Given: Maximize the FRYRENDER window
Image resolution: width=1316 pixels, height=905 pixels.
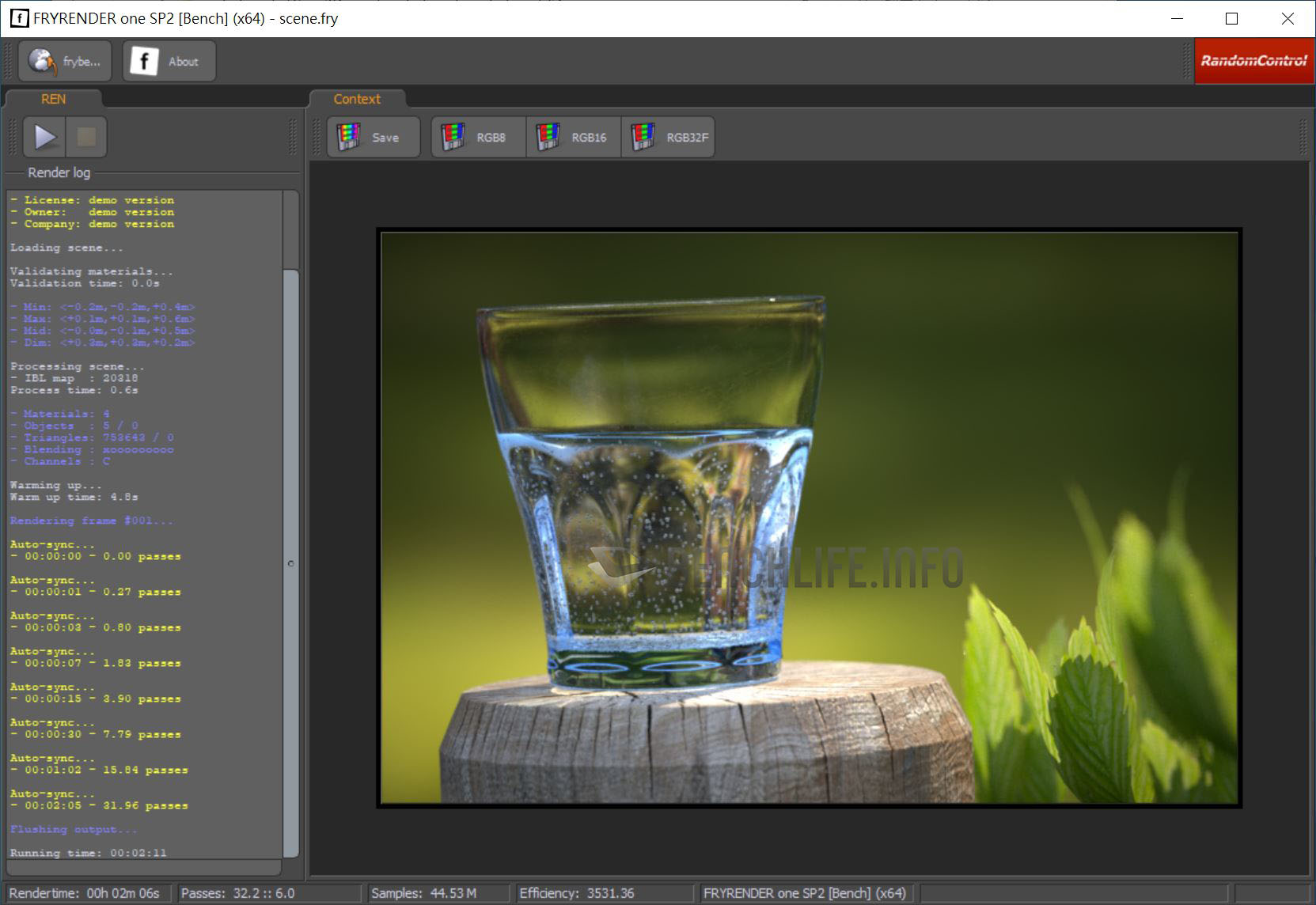Looking at the screenshot, I should click(1231, 18).
